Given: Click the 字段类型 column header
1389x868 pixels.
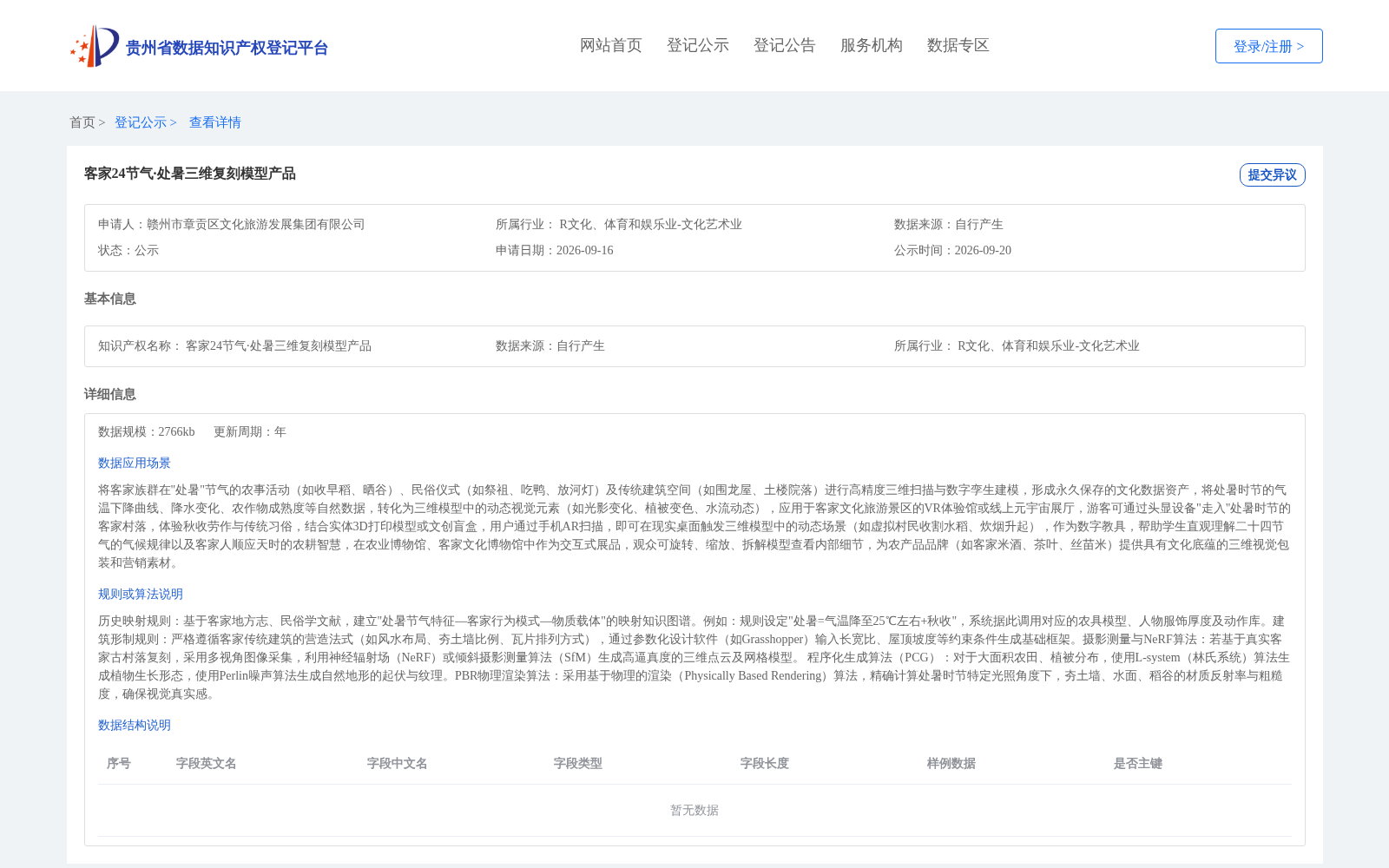Looking at the screenshot, I should [578, 763].
